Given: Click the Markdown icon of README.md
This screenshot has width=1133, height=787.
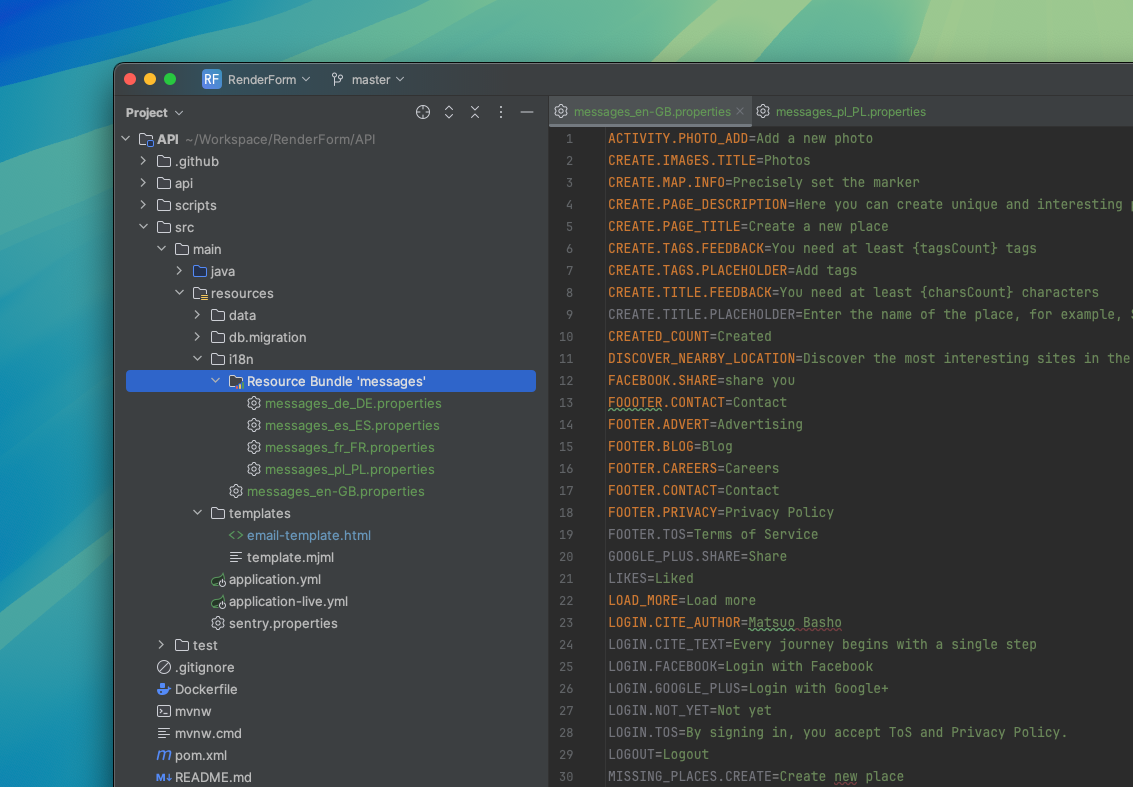Looking at the screenshot, I should tap(164, 777).
